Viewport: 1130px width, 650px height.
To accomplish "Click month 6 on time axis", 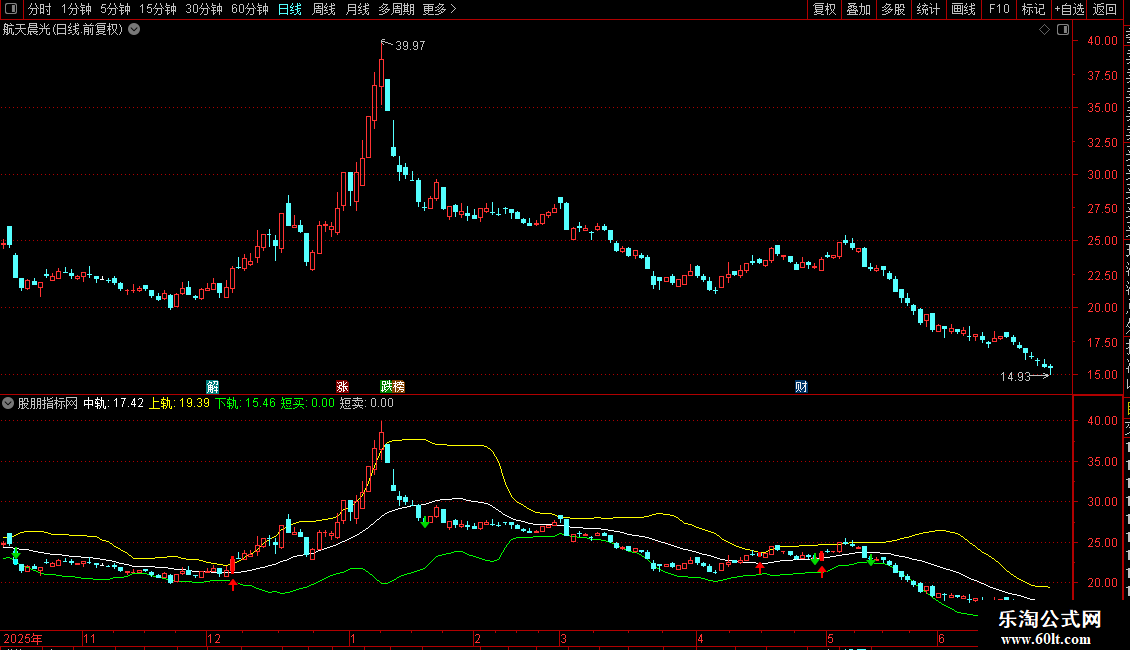I will (941, 638).
